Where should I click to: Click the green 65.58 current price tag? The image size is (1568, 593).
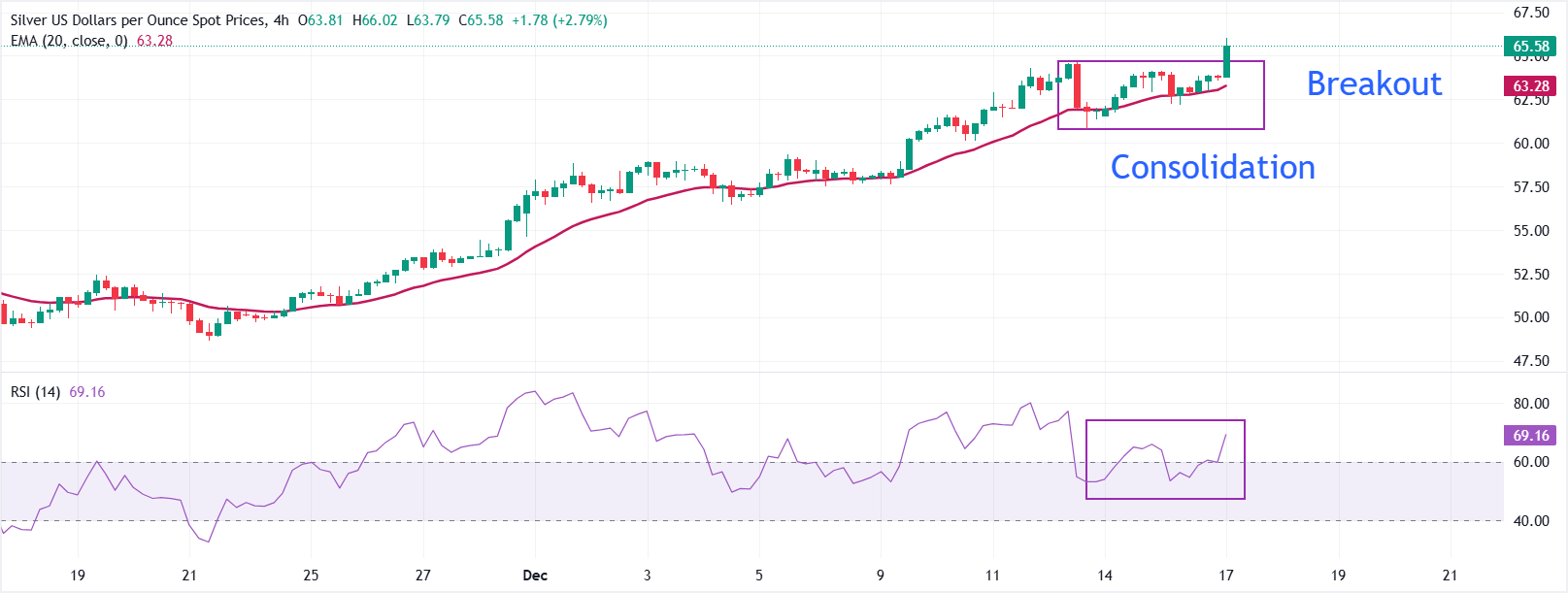(1530, 47)
